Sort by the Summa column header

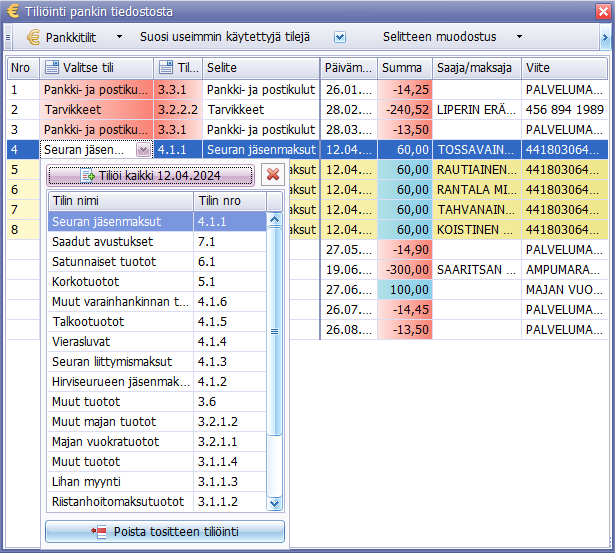(402, 68)
